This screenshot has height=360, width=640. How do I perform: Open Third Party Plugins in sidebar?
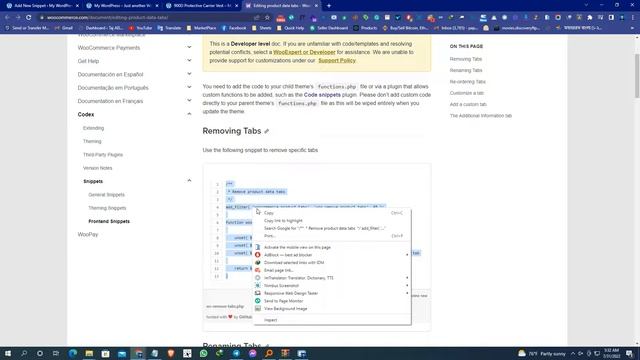tap(103, 155)
